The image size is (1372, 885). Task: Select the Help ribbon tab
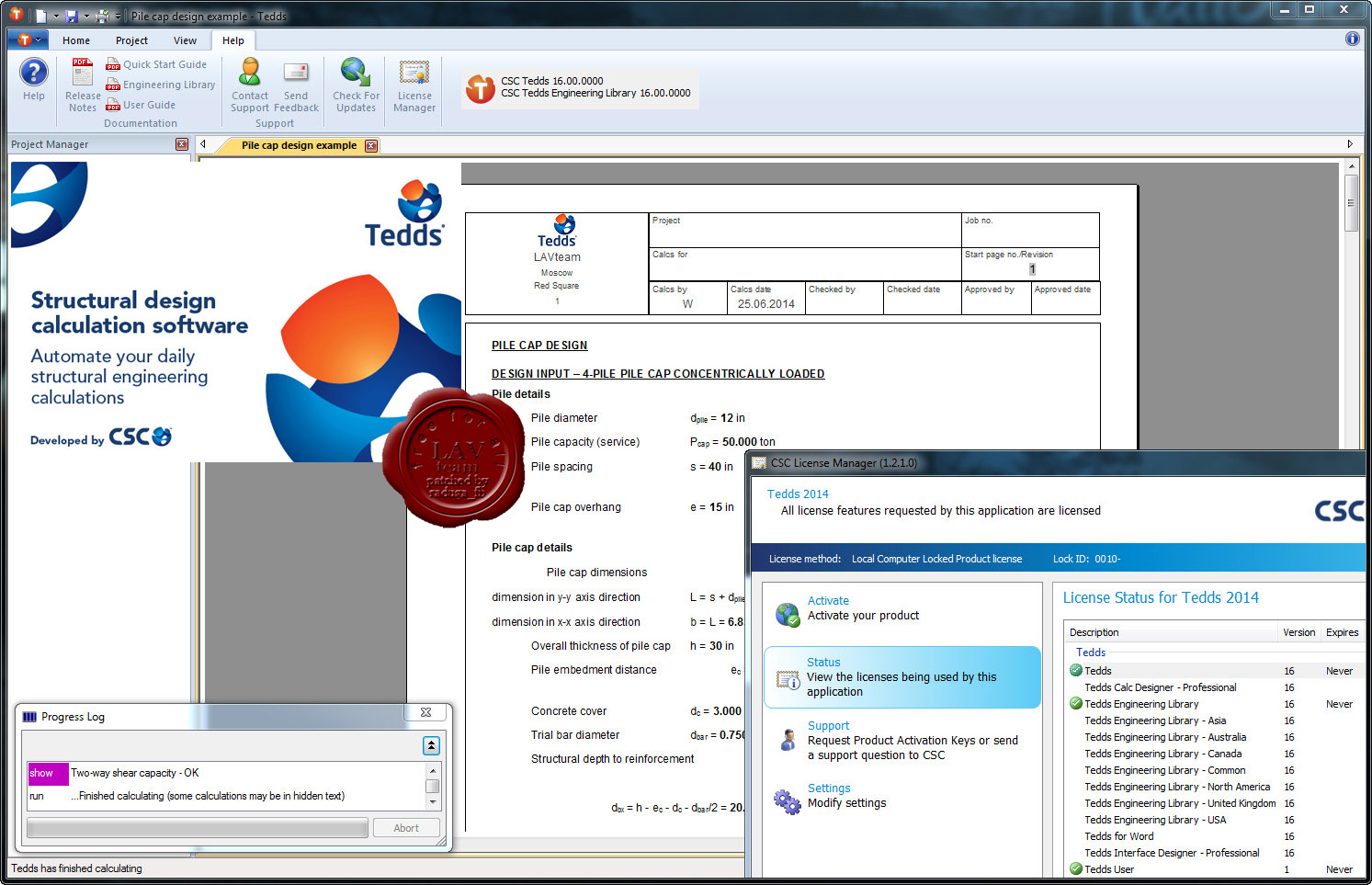(233, 40)
